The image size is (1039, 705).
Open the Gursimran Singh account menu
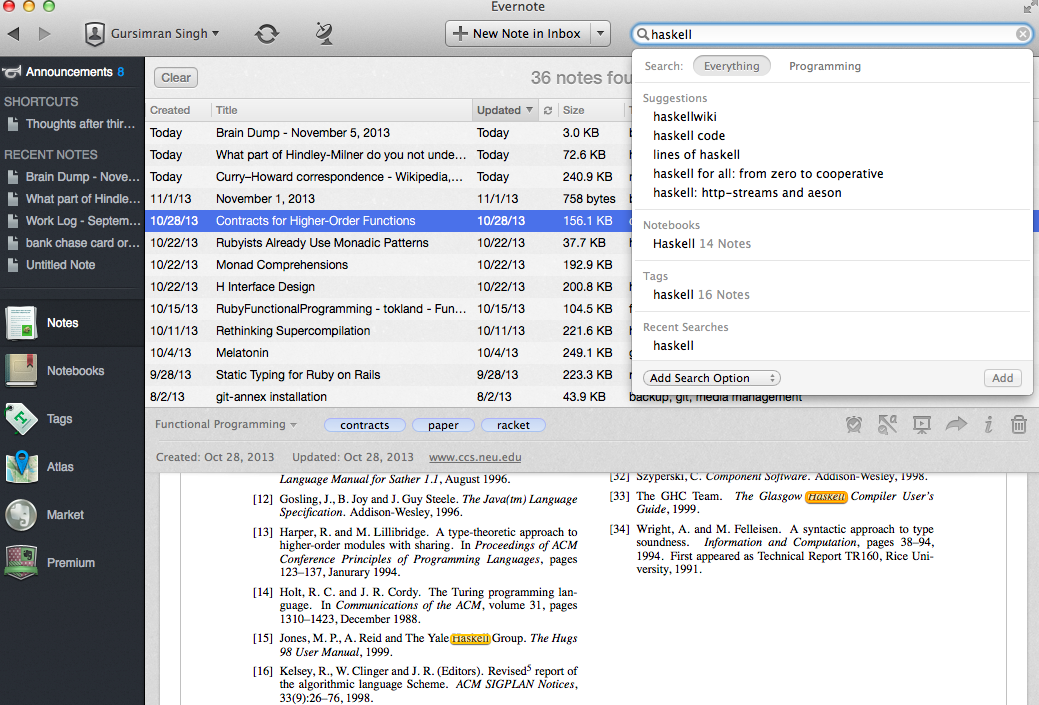152,33
